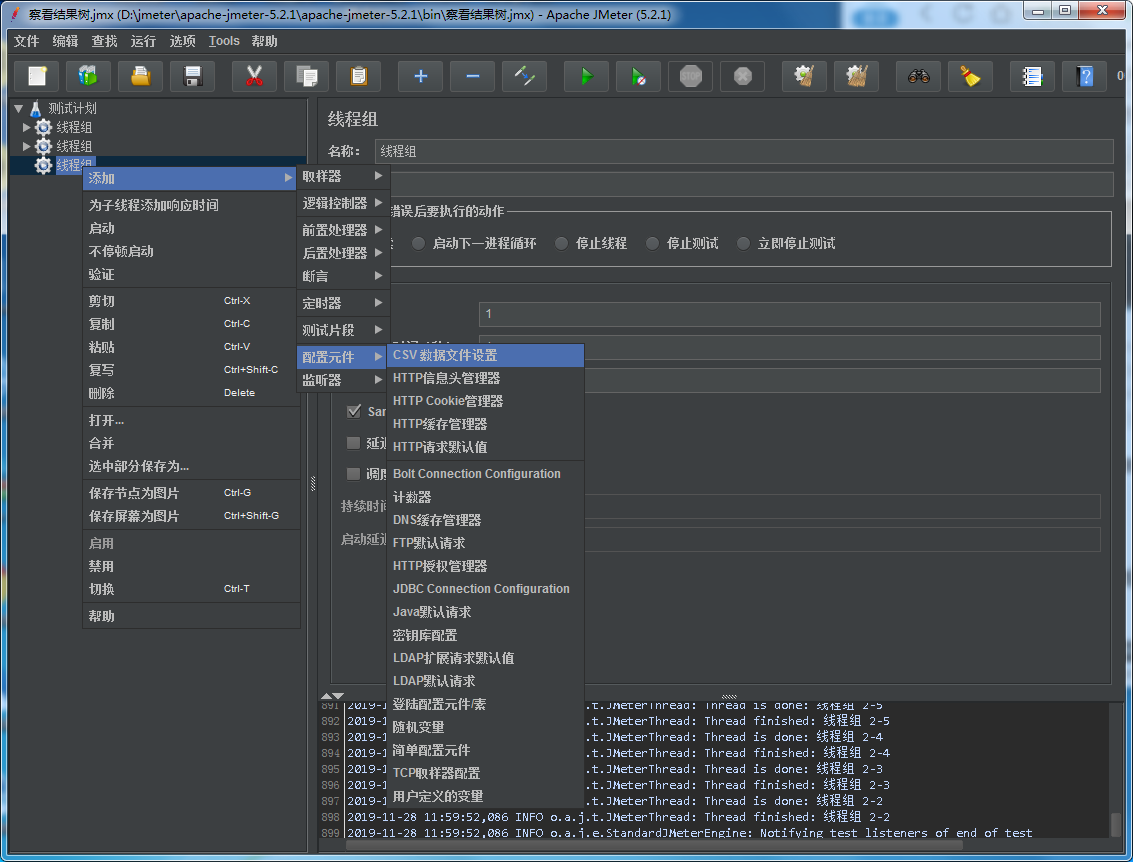Click the Cut scissors icon
Image resolution: width=1133 pixels, height=862 pixels.
[254, 76]
